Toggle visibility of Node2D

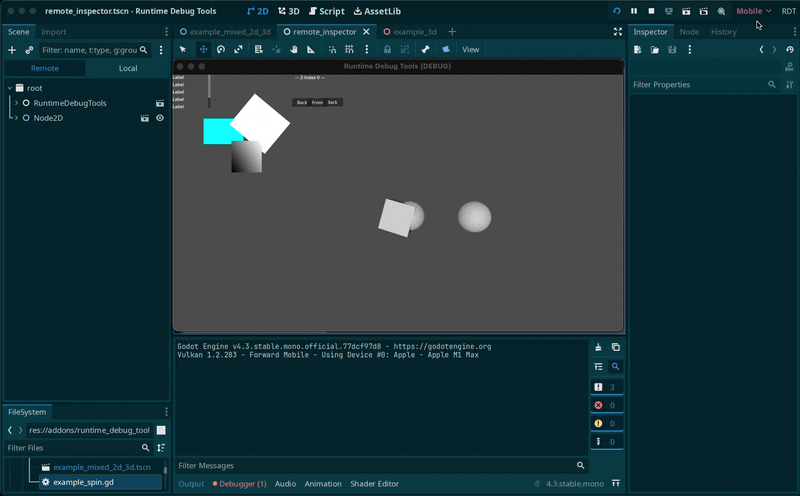[160, 118]
